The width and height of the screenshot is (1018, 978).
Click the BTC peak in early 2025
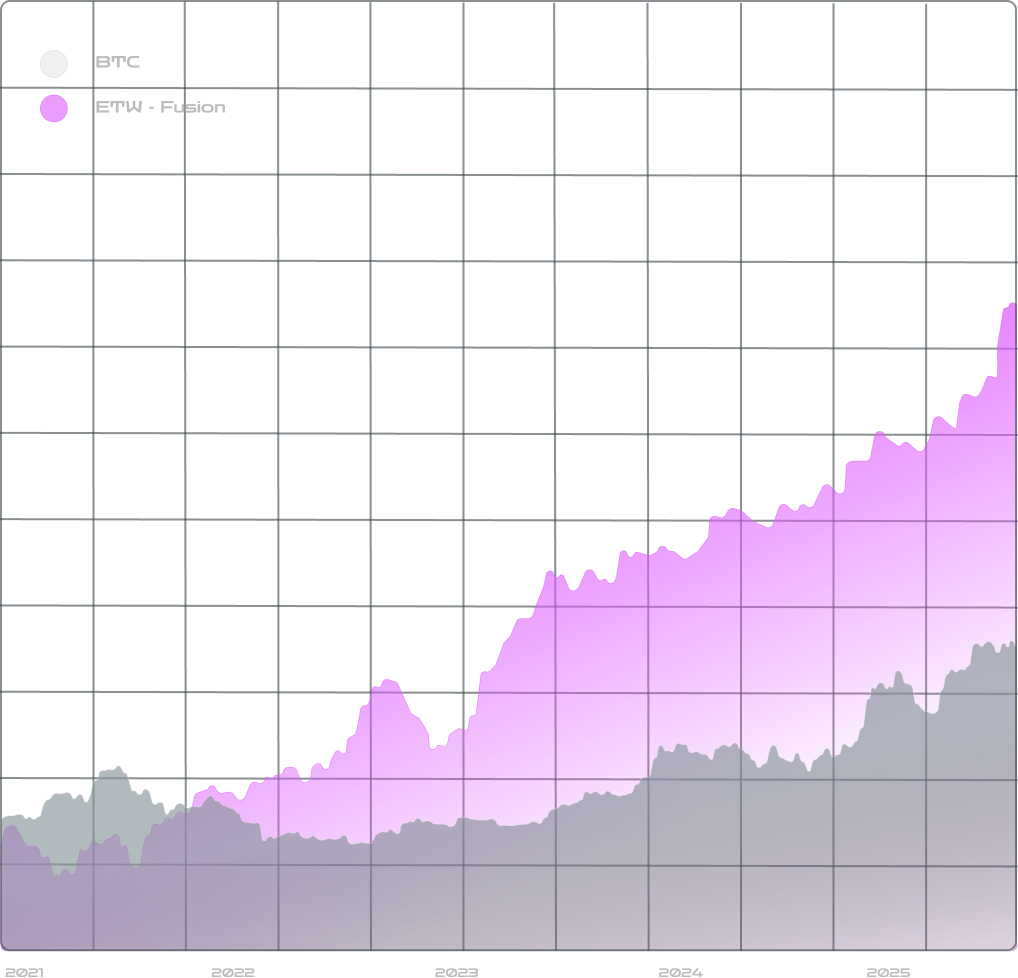coord(897,673)
